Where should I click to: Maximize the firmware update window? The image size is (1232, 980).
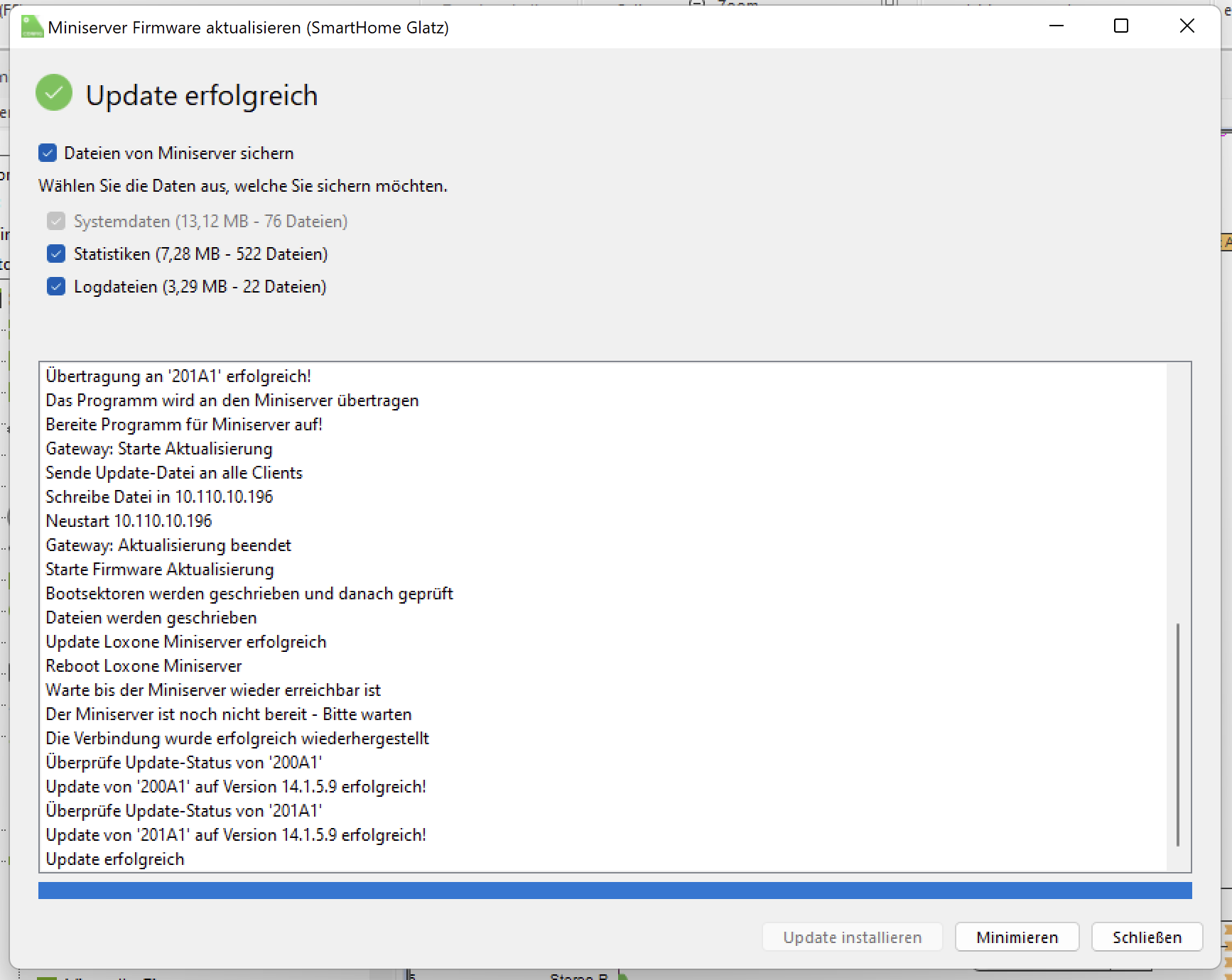coord(1121,26)
